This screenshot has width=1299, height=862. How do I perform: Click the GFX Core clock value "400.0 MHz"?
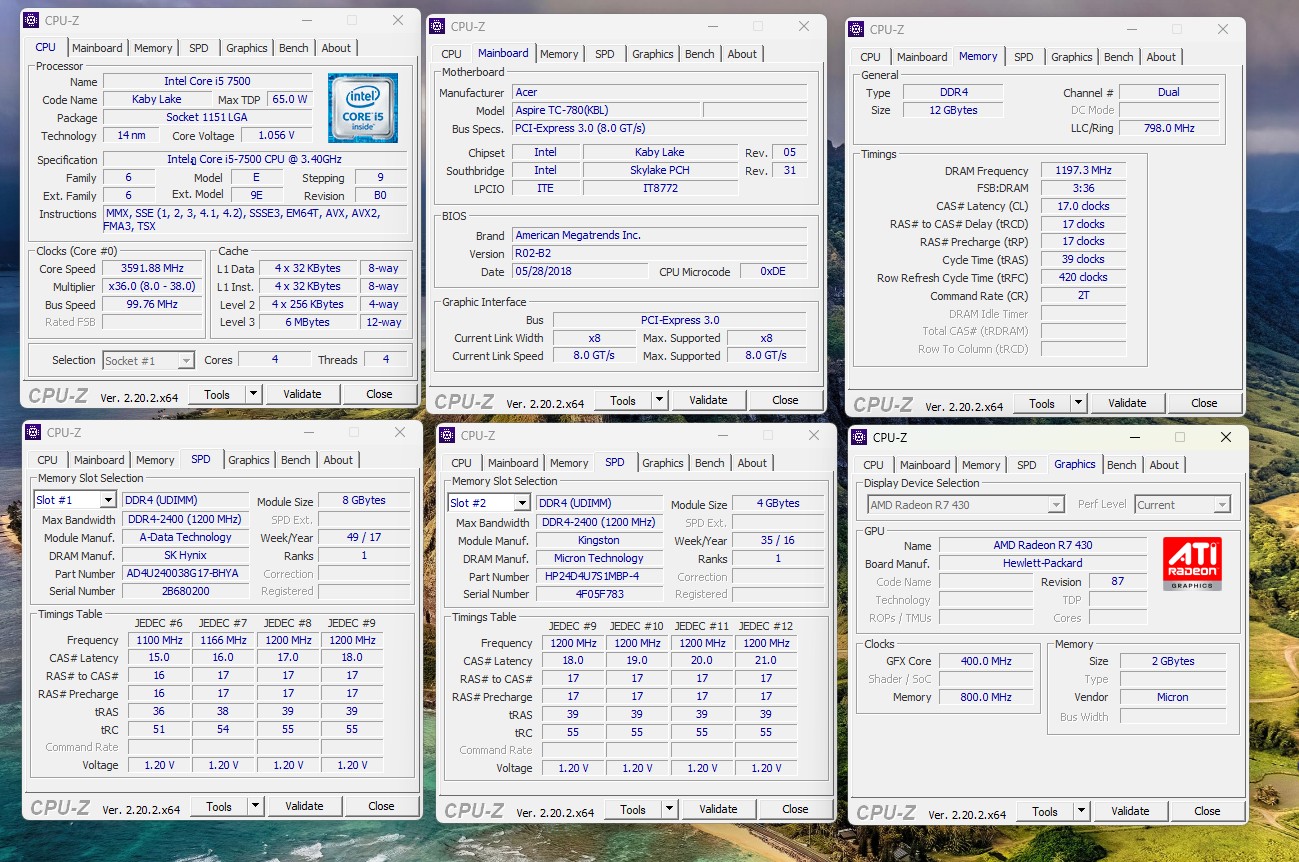tap(985, 661)
